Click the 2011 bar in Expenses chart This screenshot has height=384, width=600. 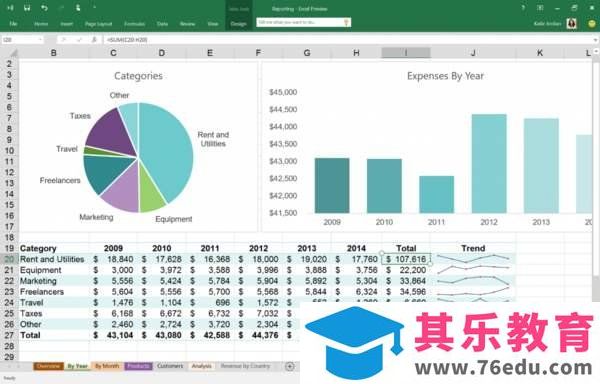tap(436, 195)
